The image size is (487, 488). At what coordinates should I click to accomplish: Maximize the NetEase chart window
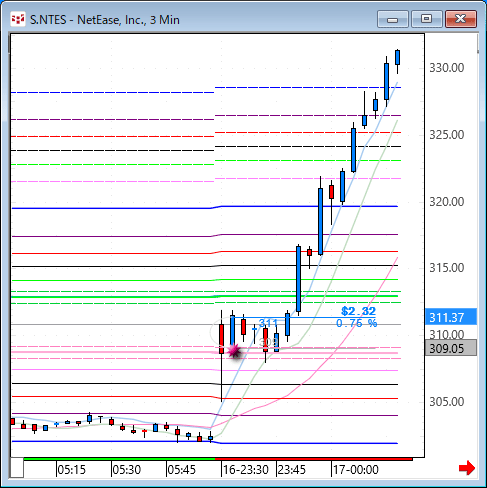pos(427,19)
